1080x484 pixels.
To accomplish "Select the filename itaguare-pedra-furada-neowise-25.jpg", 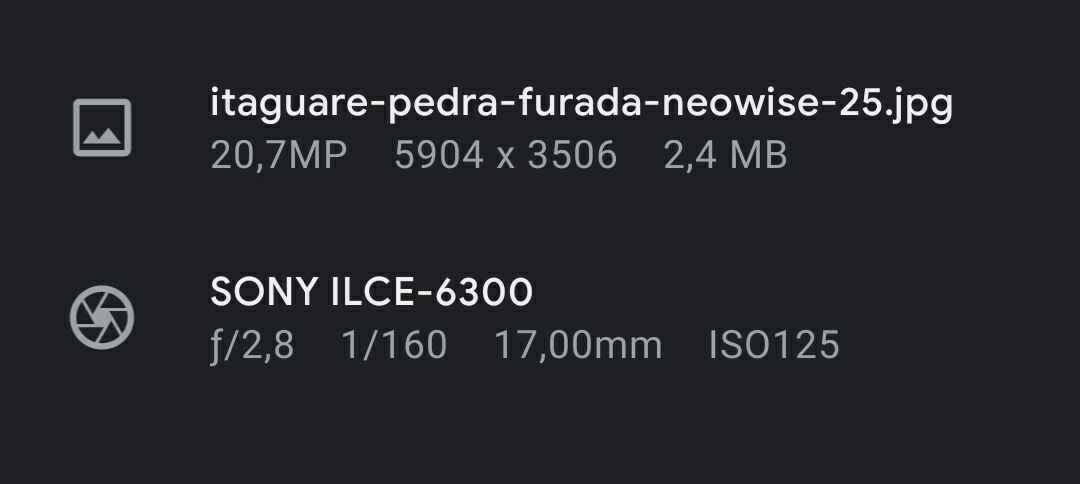I will pyautogui.click(x=580, y=103).
